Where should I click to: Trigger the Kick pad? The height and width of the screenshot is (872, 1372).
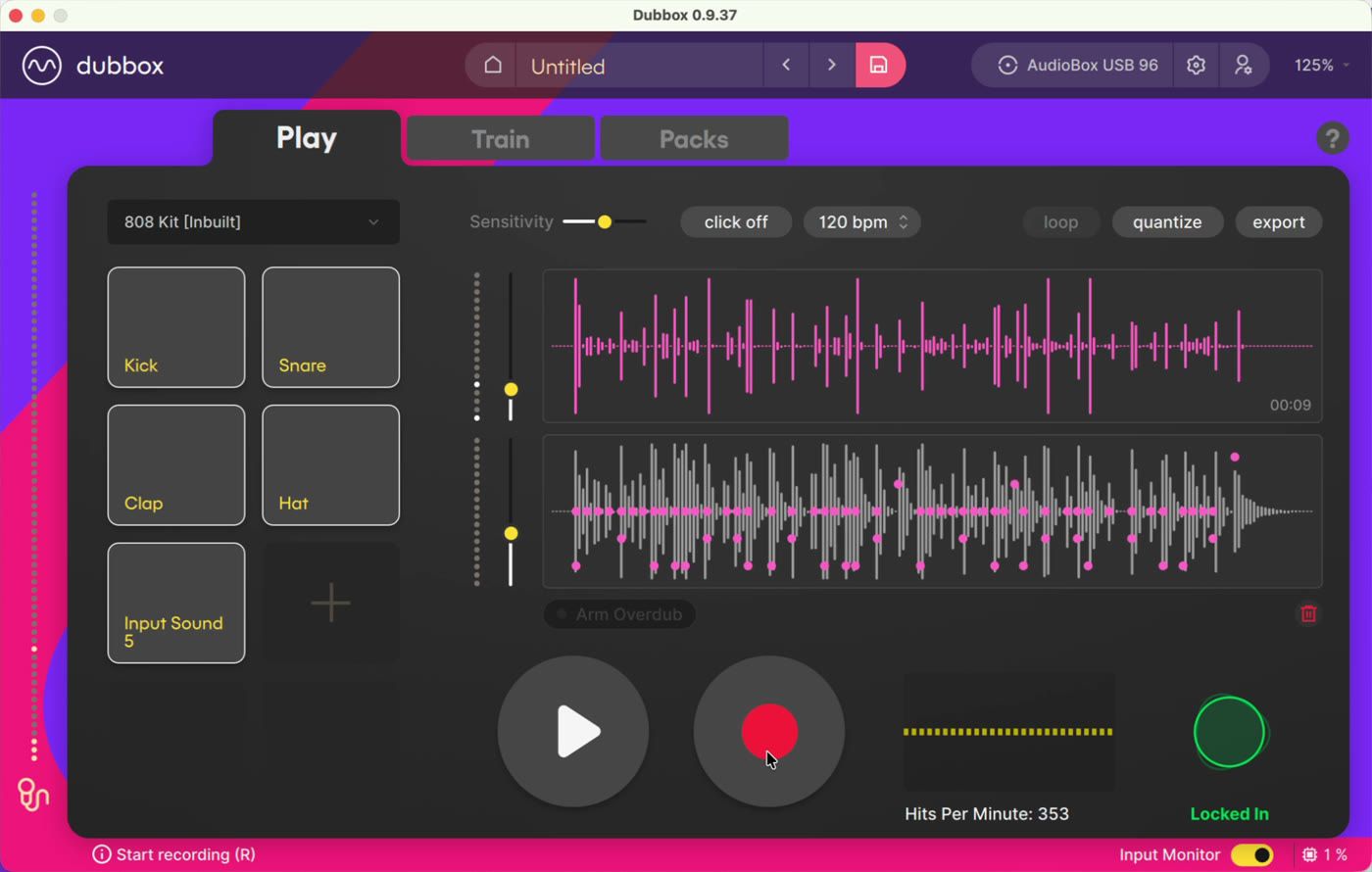click(x=176, y=327)
